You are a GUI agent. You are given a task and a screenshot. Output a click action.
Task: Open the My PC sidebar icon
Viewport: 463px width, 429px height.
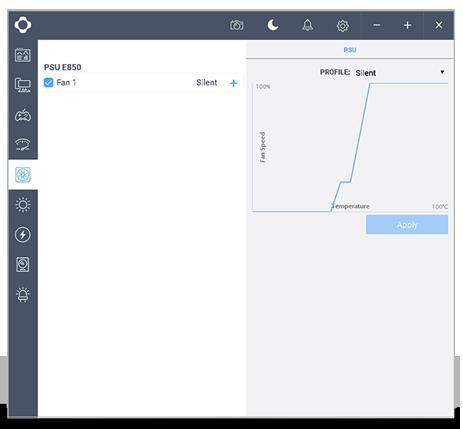pos(23,85)
